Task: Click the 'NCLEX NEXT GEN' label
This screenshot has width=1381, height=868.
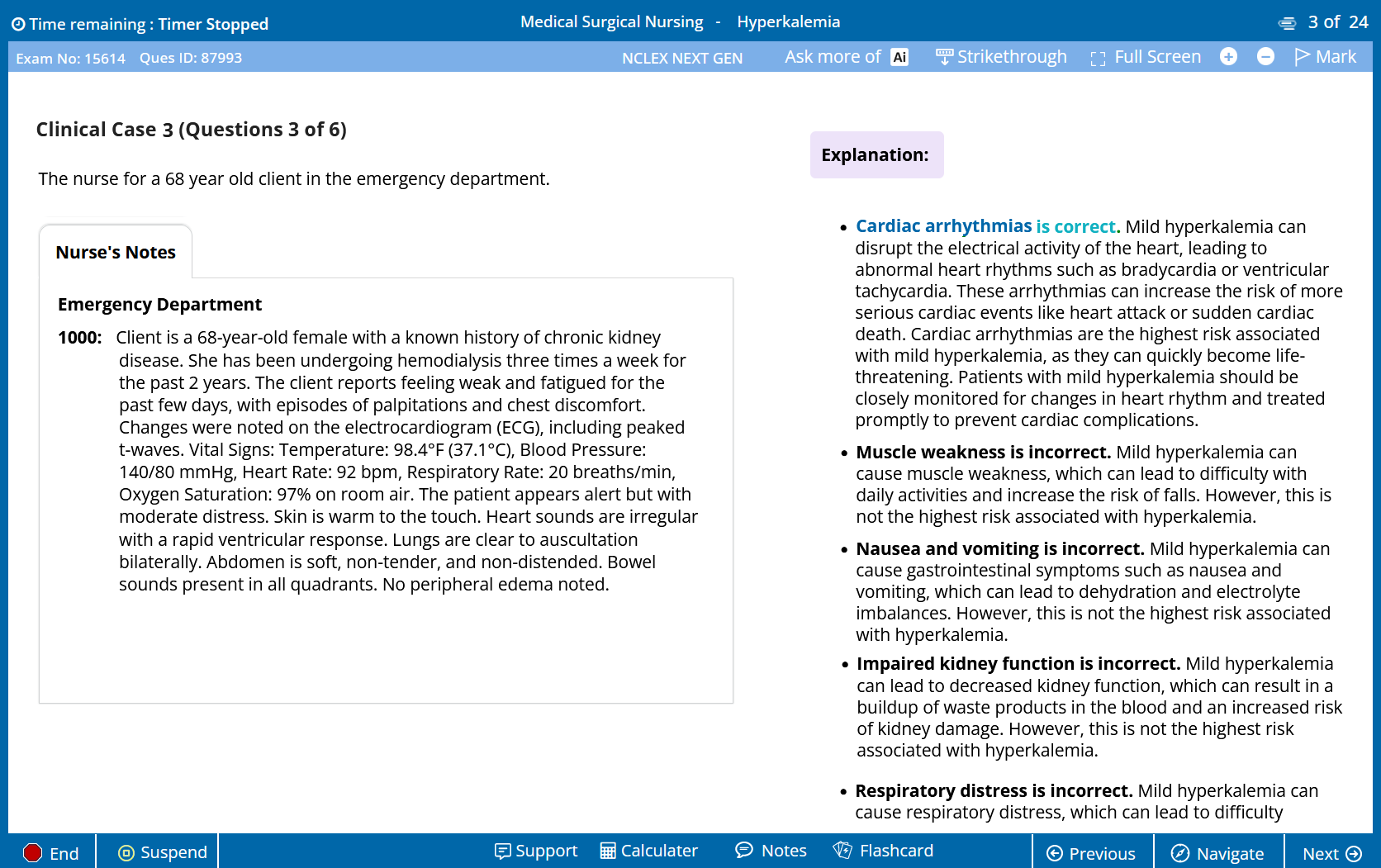Action: [x=682, y=58]
